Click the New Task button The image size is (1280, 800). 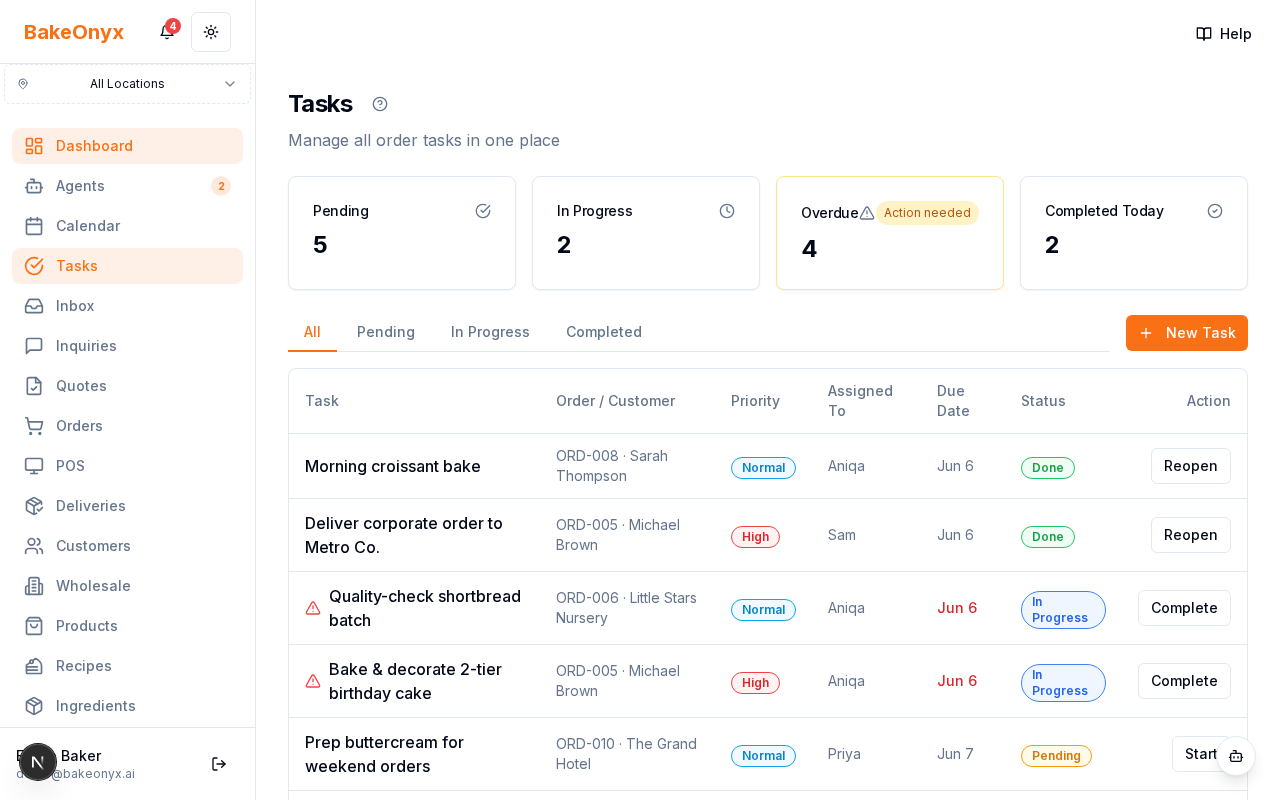coord(1187,333)
